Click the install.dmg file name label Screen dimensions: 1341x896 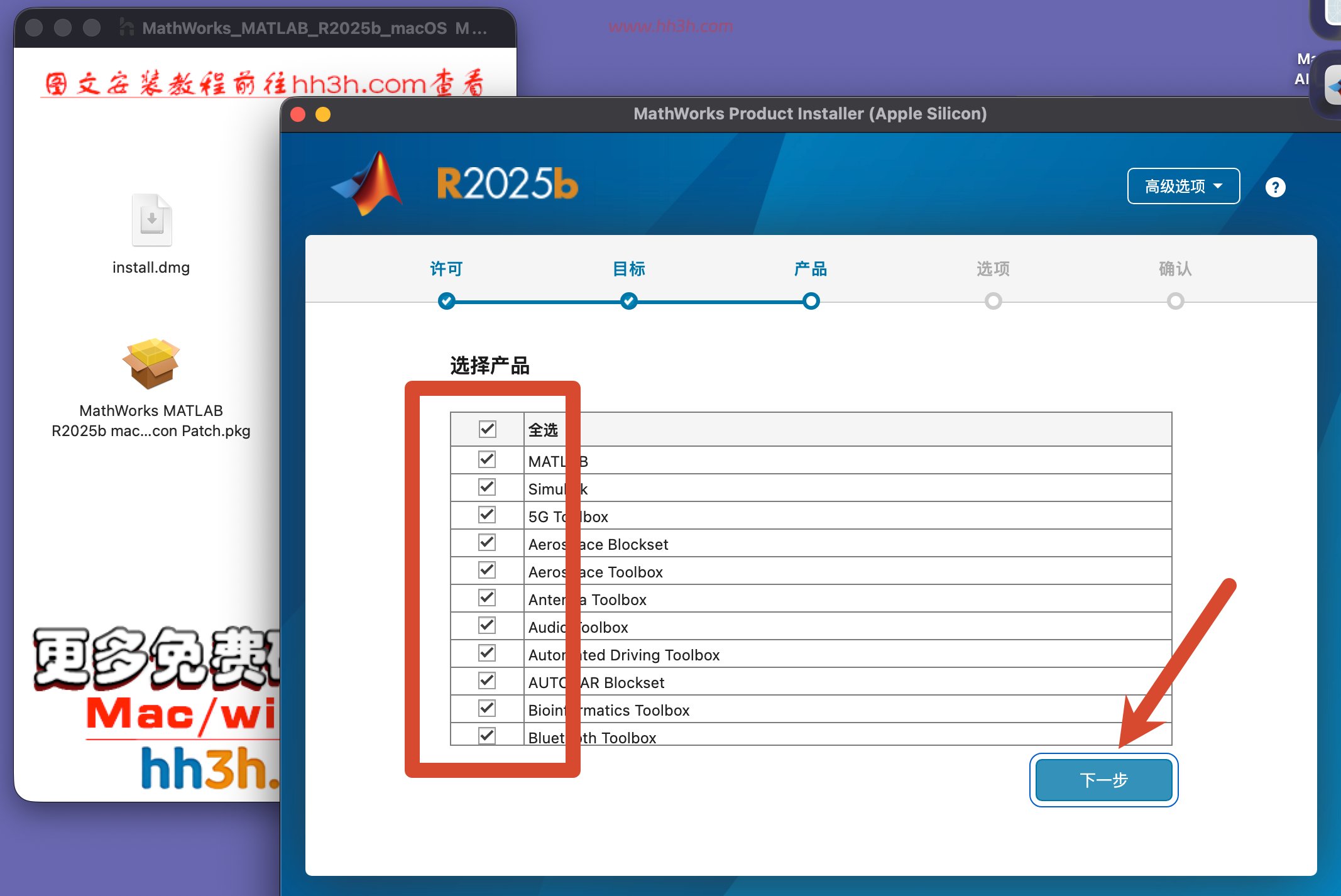pyautogui.click(x=151, y=268)
